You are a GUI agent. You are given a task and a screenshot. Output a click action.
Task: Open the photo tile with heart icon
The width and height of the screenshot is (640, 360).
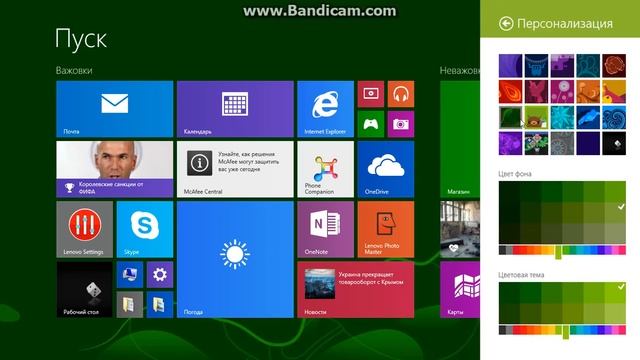coord(460,229)
